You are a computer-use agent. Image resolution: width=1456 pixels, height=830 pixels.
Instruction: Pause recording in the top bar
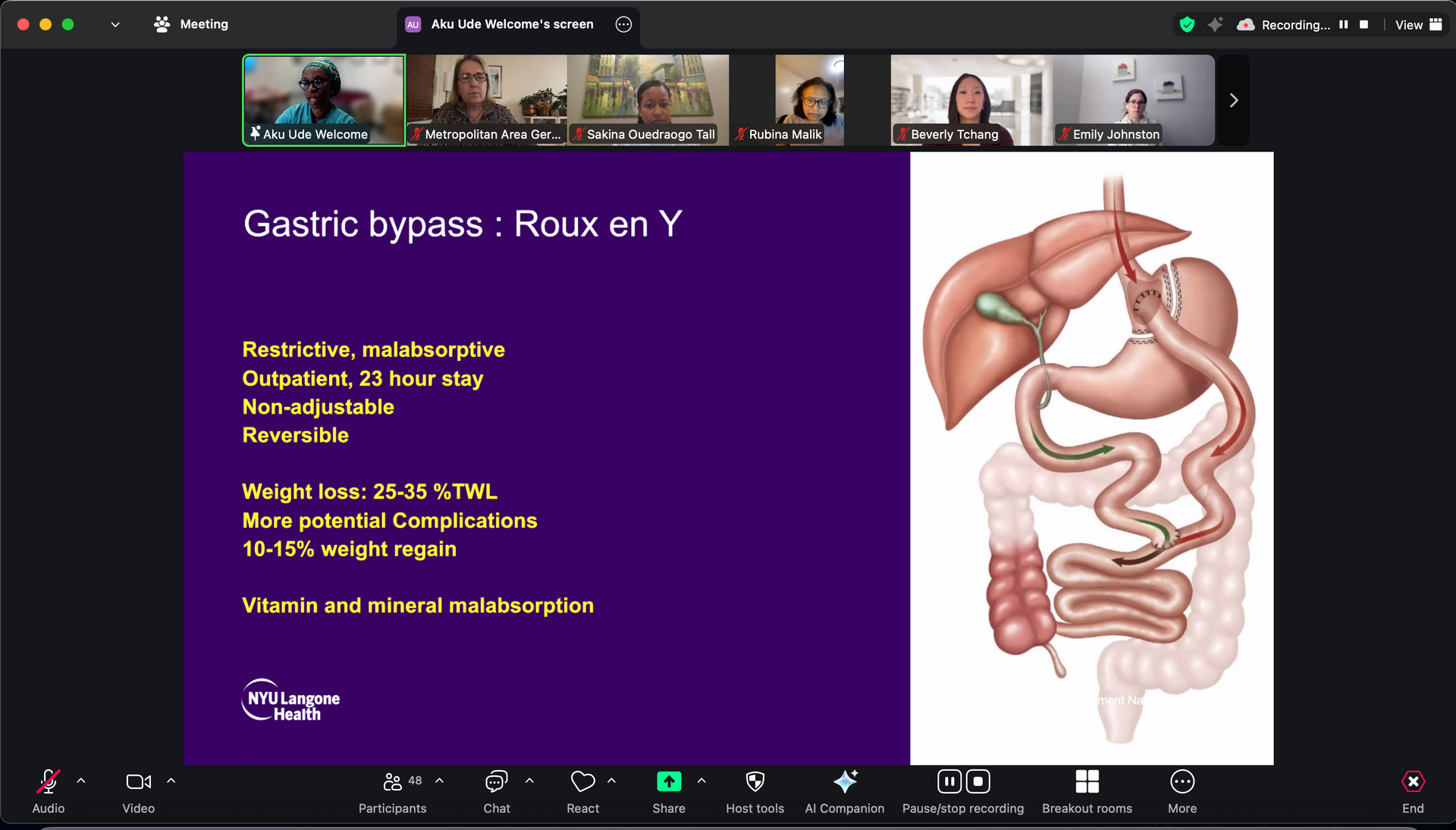1344,24
